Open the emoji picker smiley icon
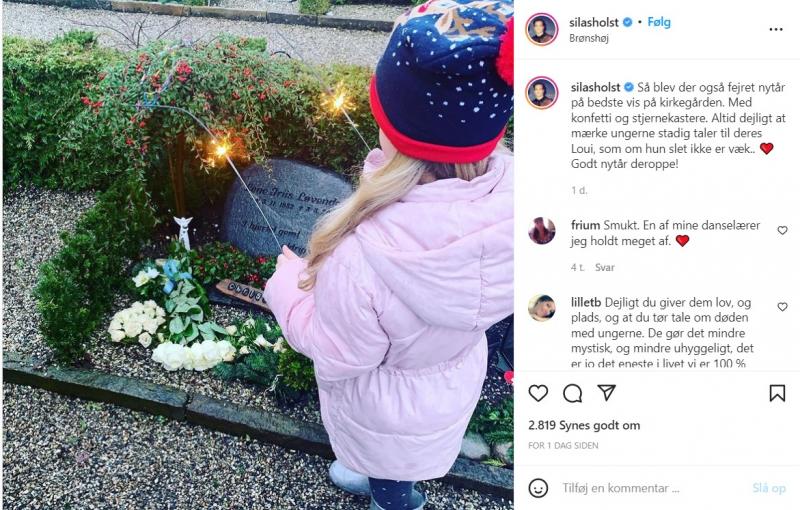The width and height of the screenshot is (800, 510). pos(538,488)
